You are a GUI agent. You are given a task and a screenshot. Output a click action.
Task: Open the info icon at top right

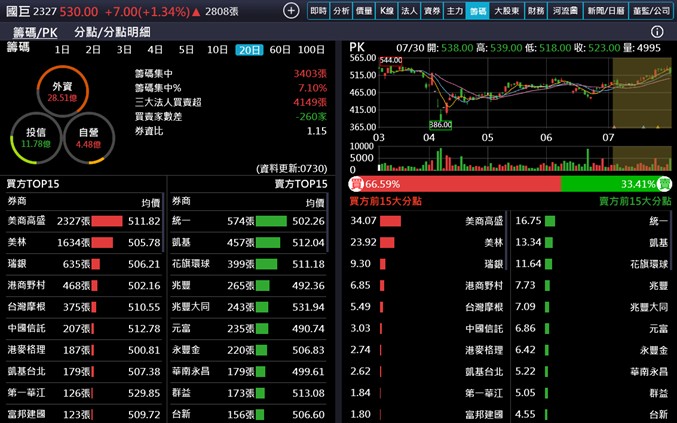[x=657, y=32]
